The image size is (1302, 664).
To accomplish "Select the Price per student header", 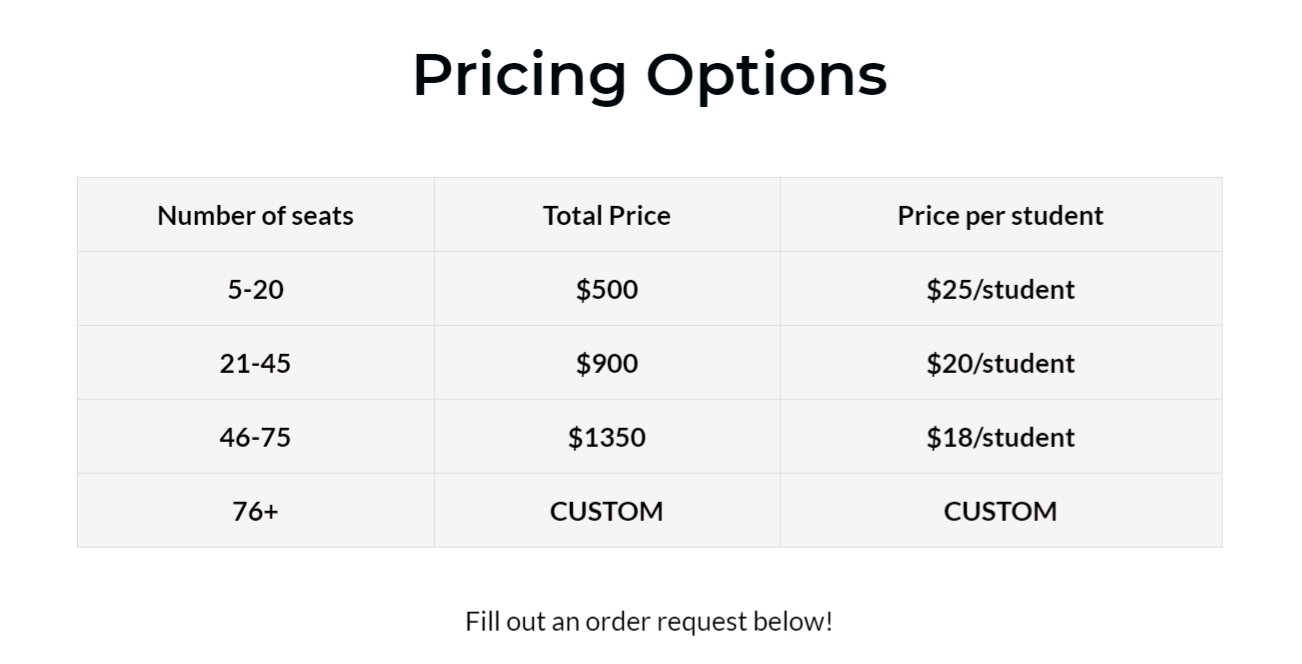I will (x=1001, y=215).
